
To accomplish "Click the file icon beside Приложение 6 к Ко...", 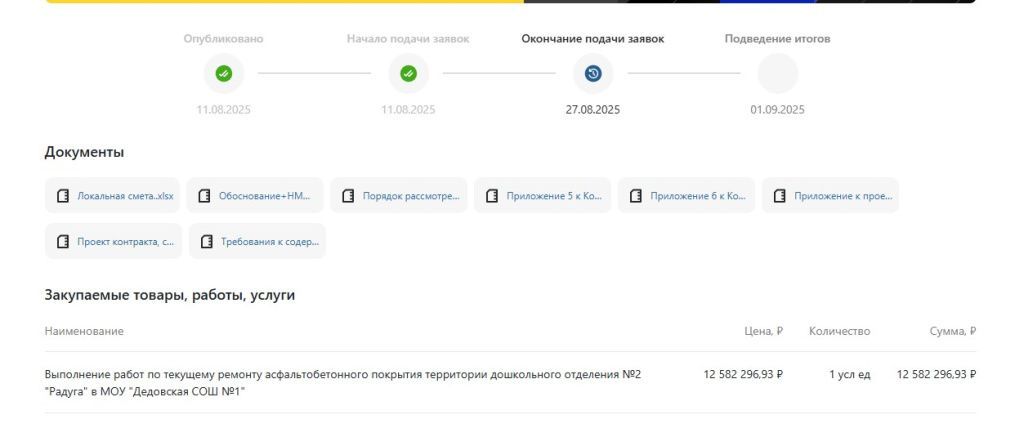I will point(636,196).
